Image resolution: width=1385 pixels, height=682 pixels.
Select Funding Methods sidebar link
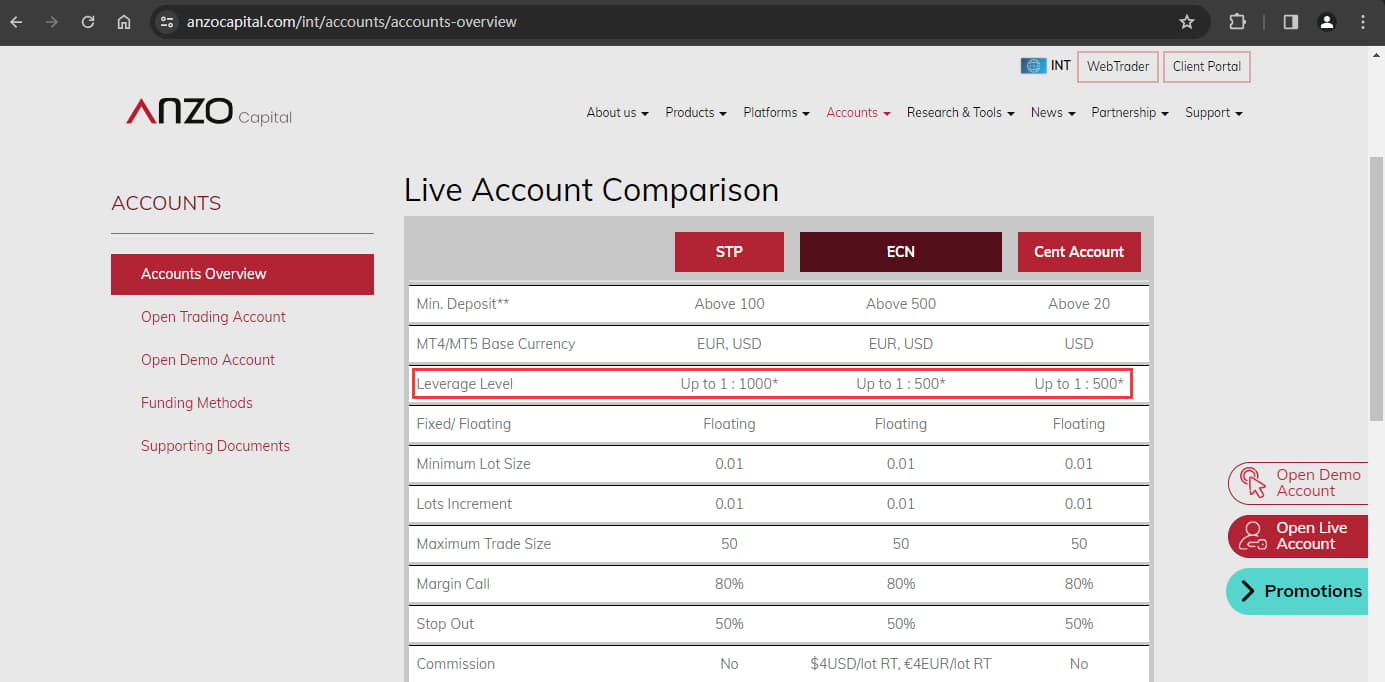tap(197, 403)
